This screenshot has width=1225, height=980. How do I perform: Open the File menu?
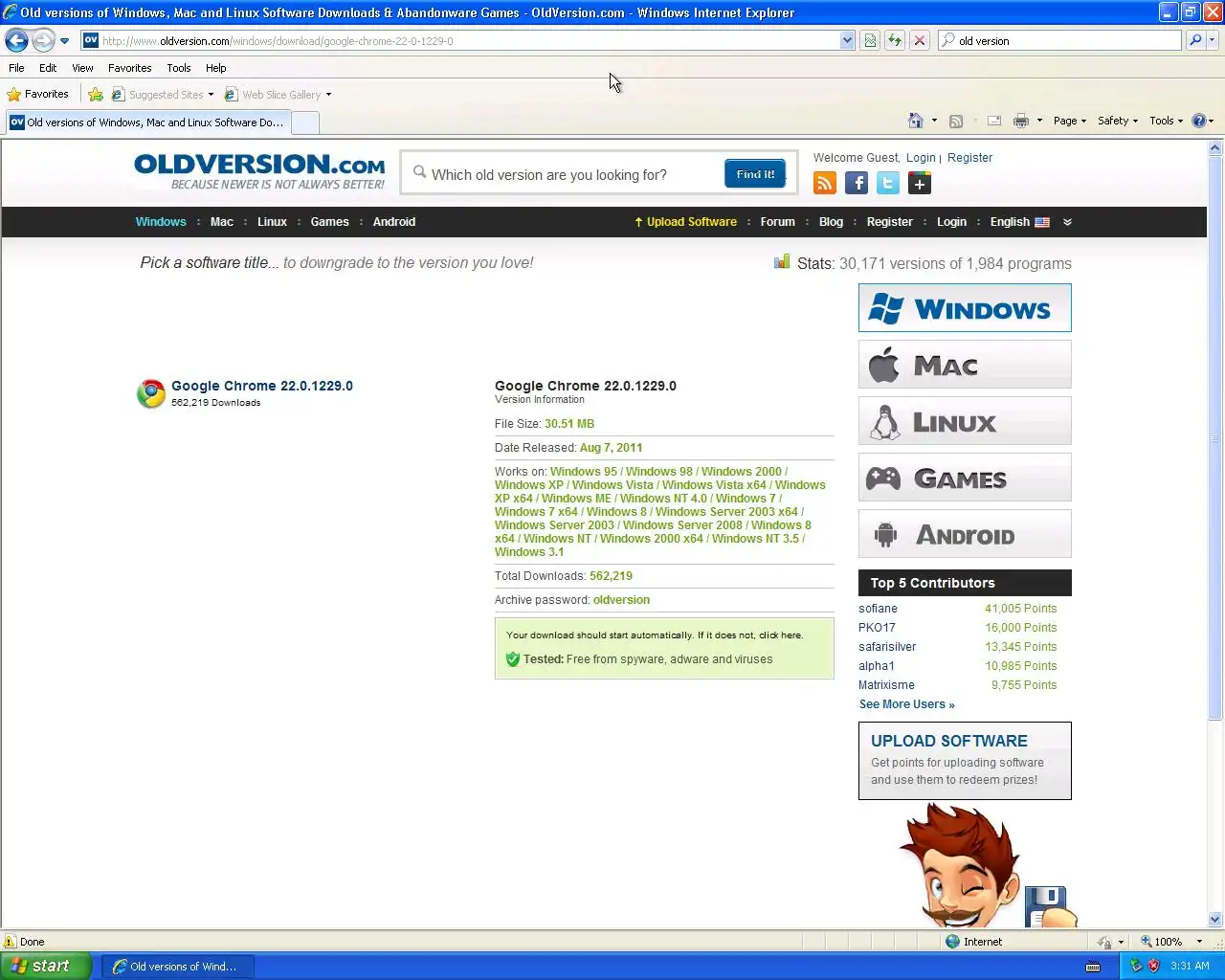coord(16,68)
